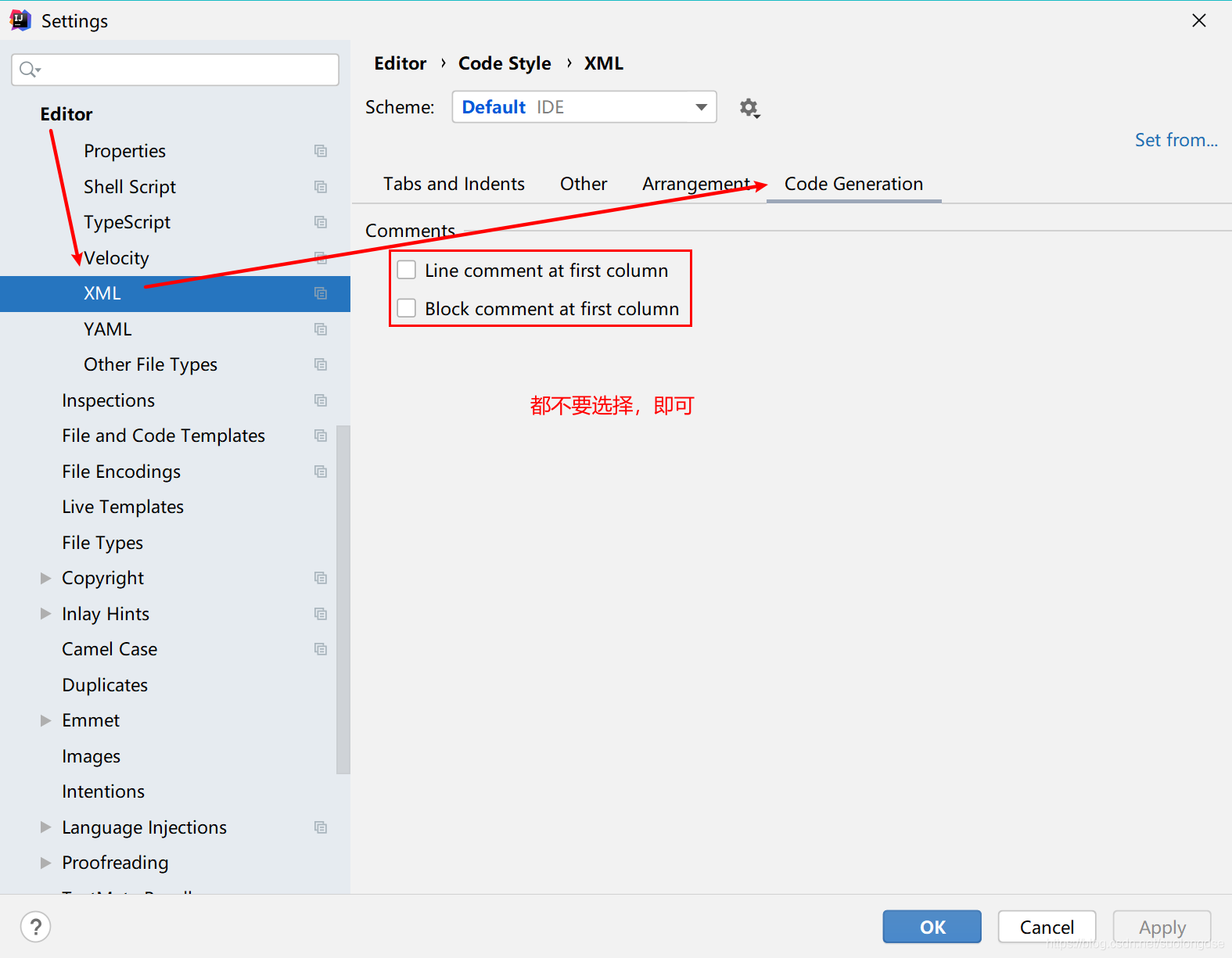1232x958 pixels.
Task: Expand the Emmet tree node
Action: [45, 720]
